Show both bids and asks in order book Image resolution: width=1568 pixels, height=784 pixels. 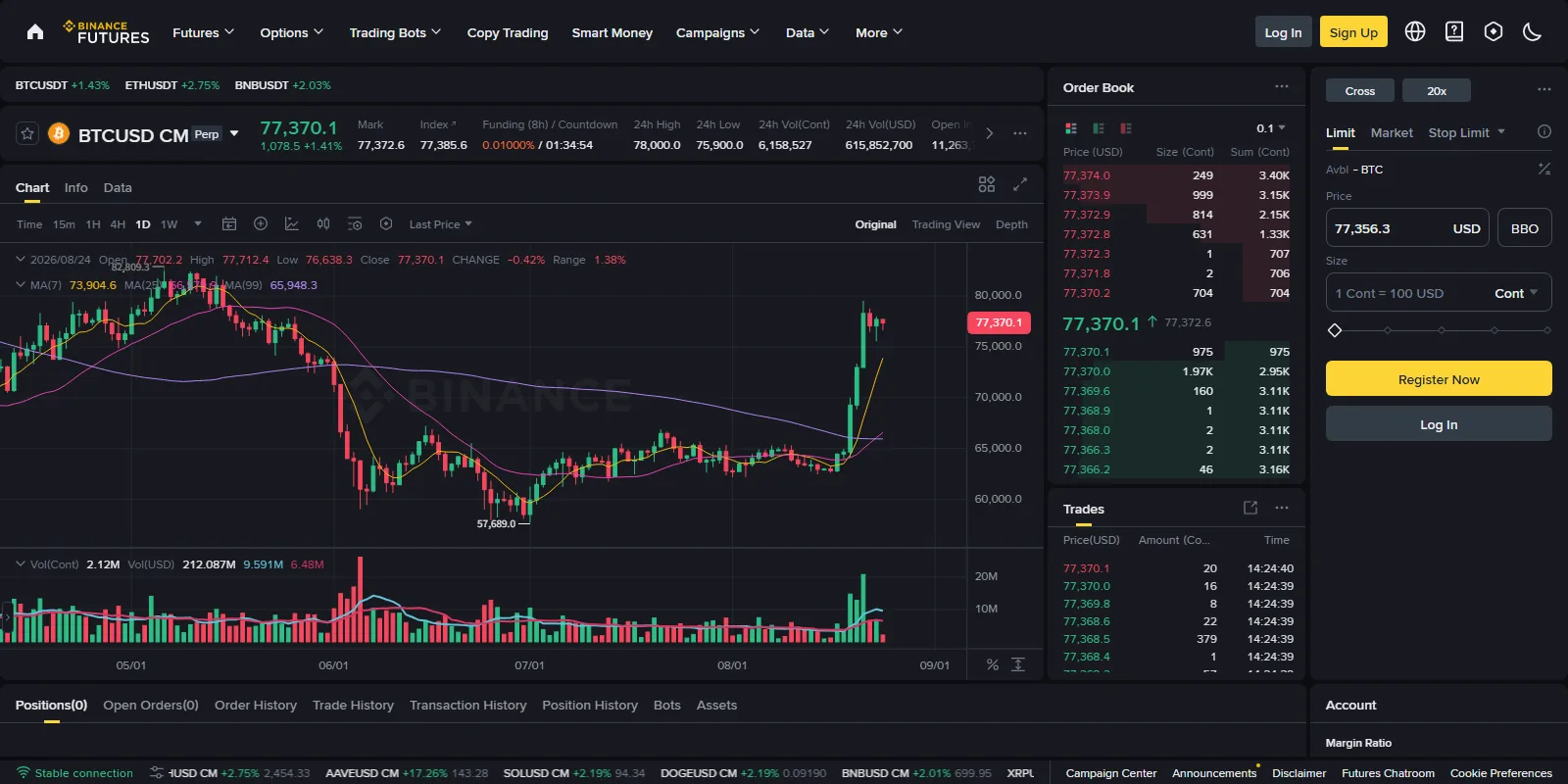1071,128
